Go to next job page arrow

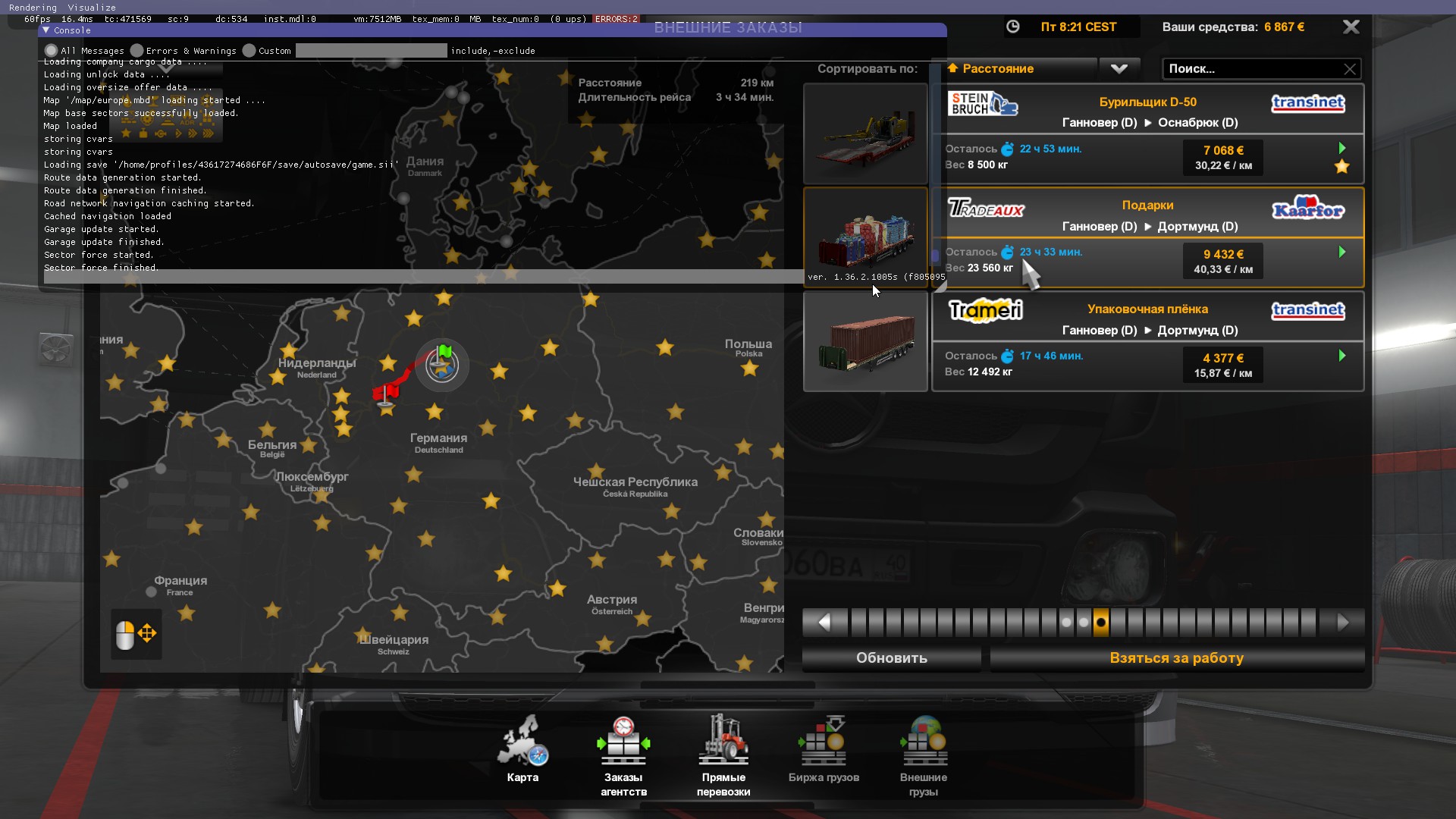(x=1343, y=623)
